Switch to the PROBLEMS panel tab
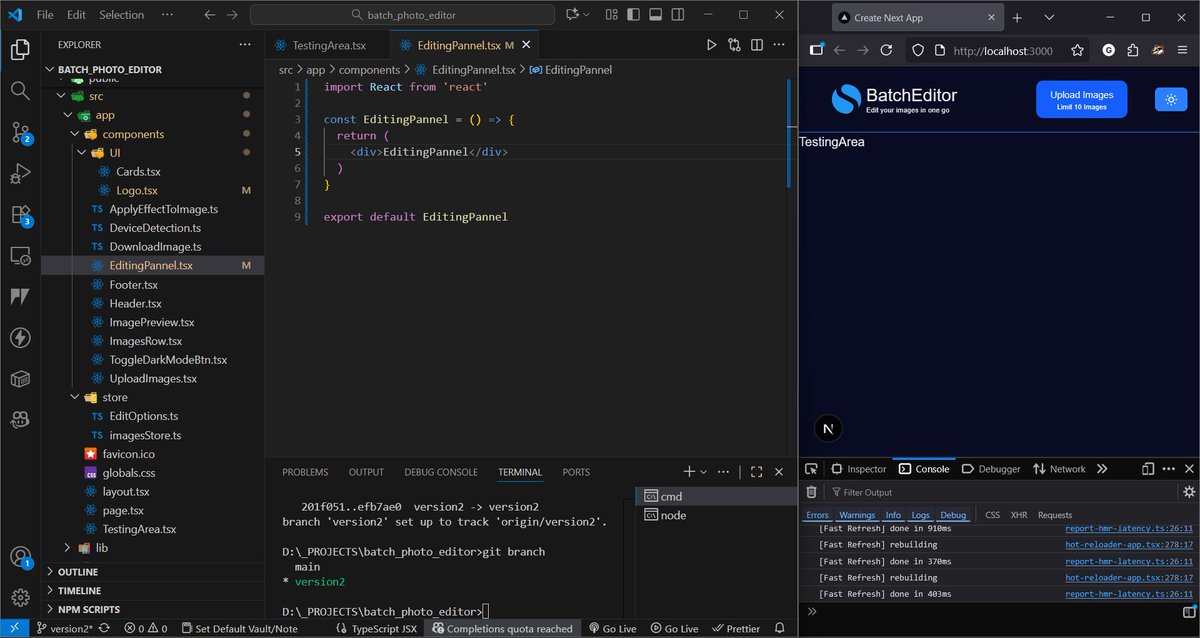Screen dimensions: 1200x638 tap(305, 472)
